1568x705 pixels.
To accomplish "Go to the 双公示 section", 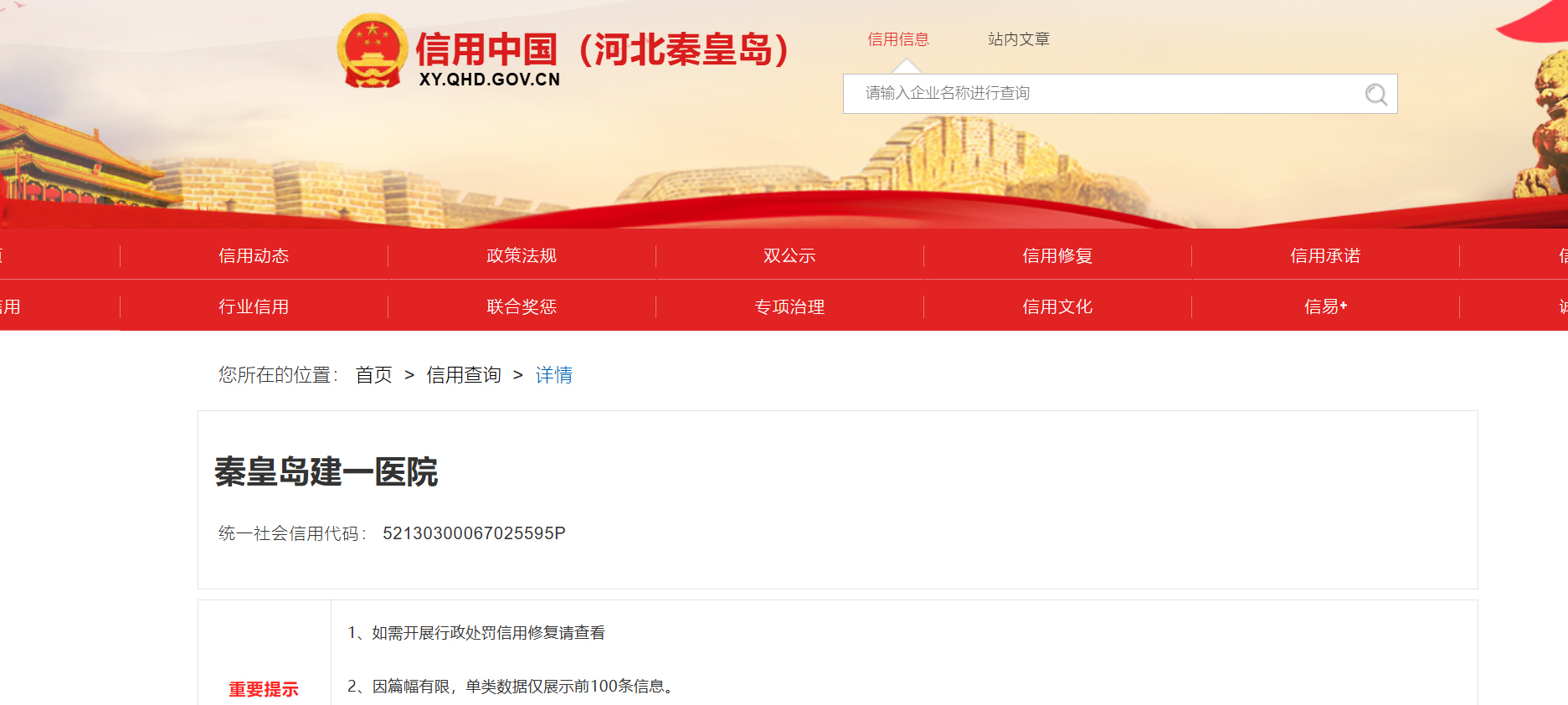I will pos(789,256).
